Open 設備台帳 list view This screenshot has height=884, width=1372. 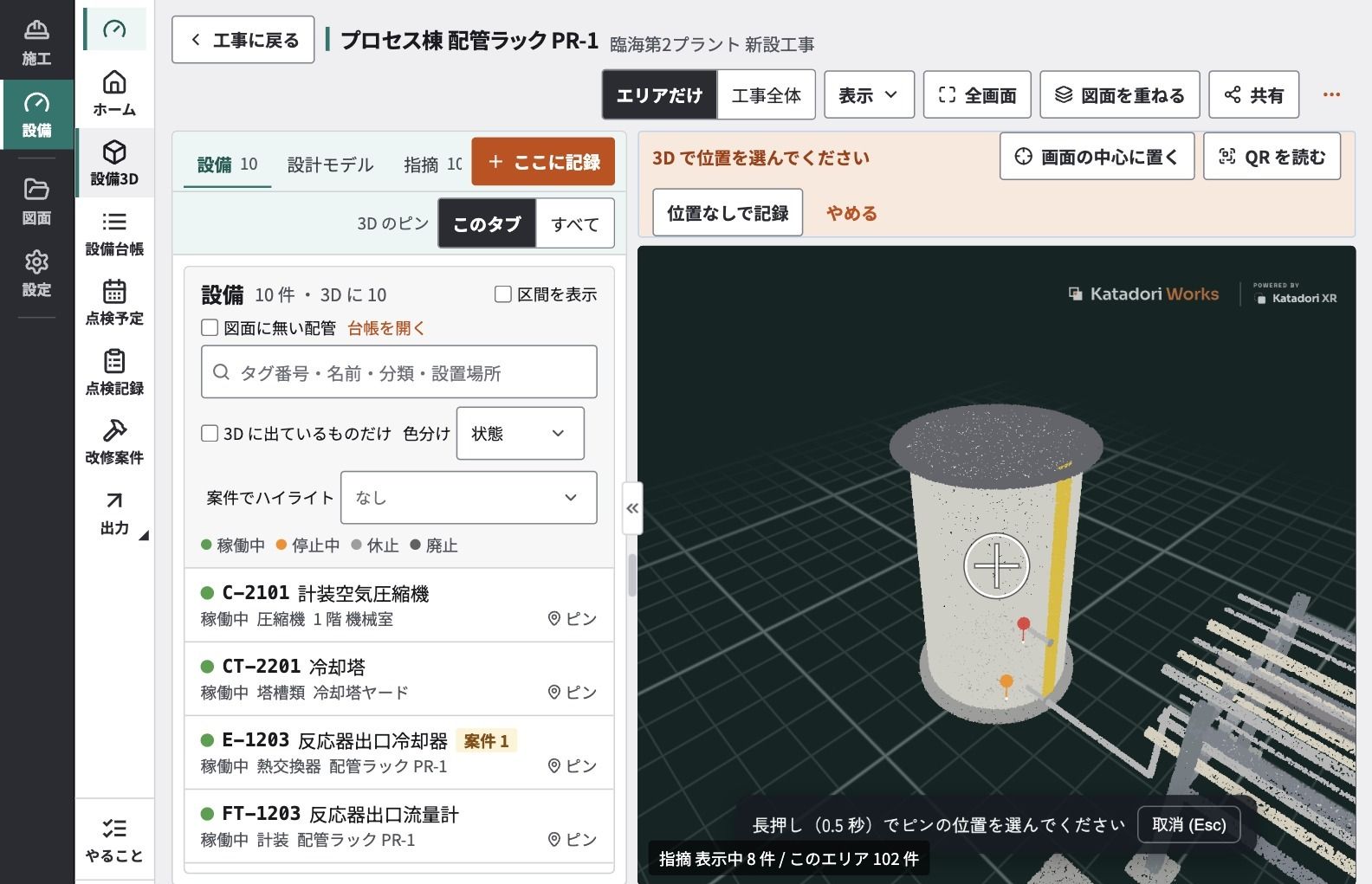114,234
